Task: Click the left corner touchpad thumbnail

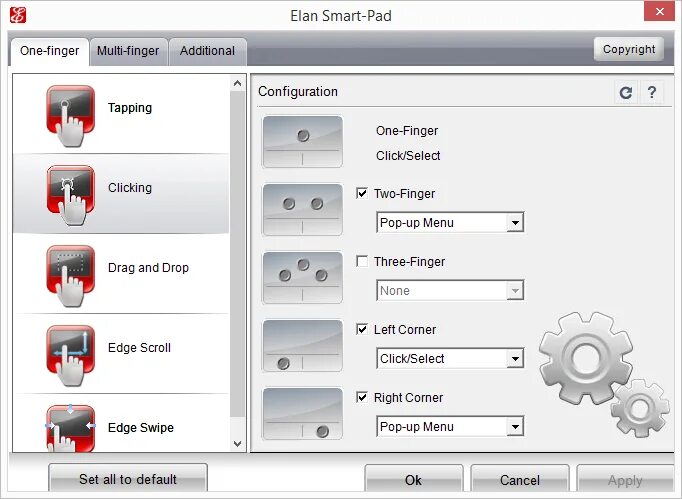Action: pos(302,346)
